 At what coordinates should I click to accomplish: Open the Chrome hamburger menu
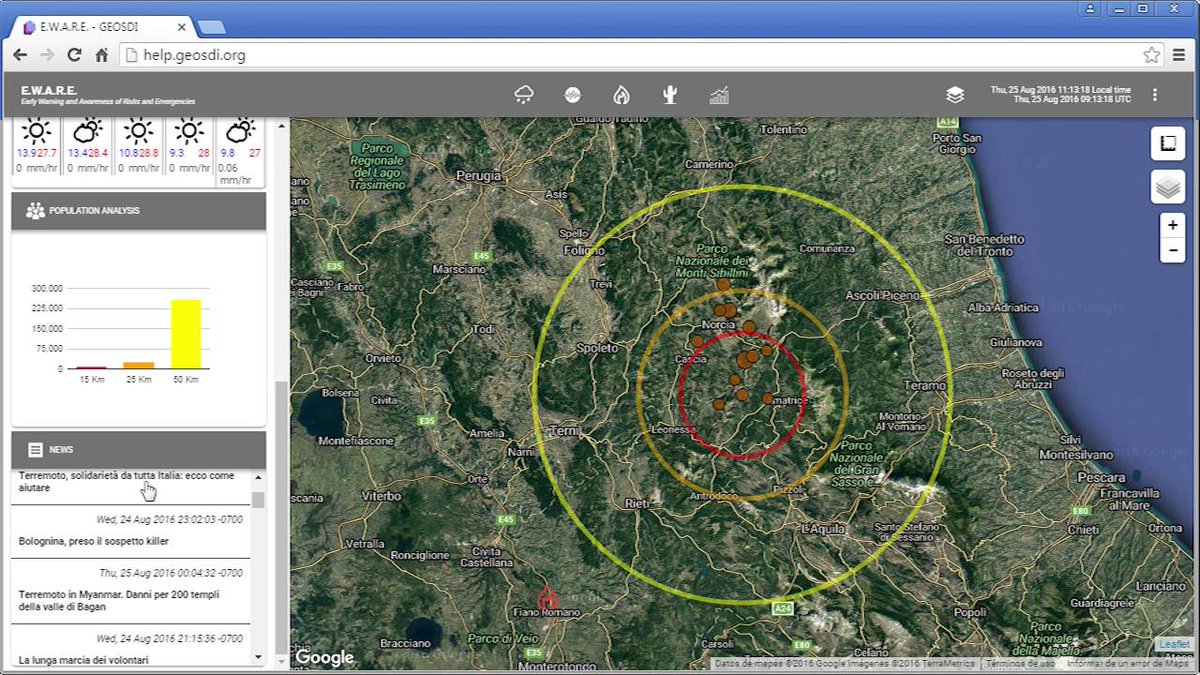[1179, 55]
